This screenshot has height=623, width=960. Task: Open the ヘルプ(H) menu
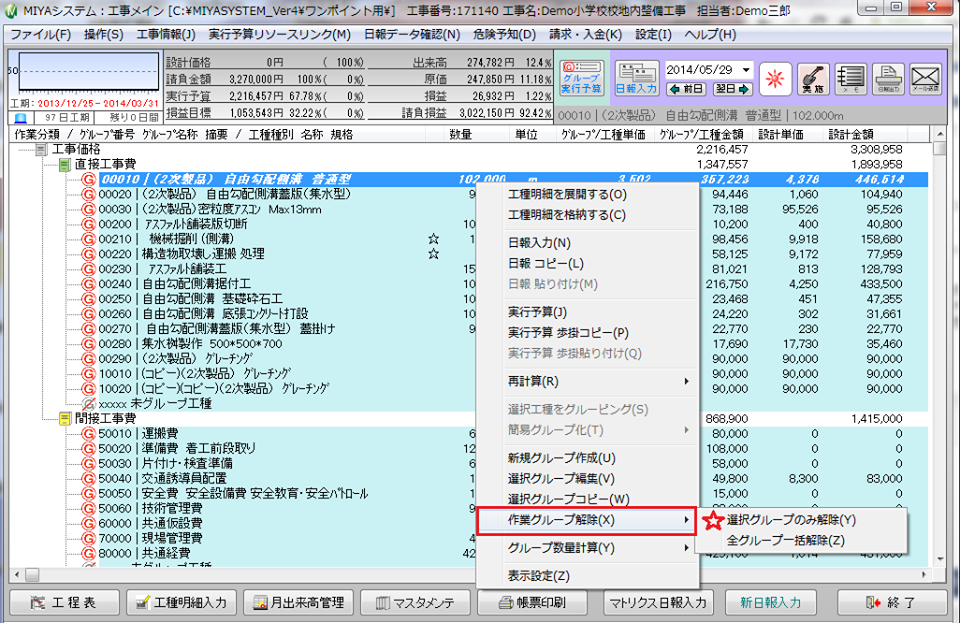(x=710, y=34)
